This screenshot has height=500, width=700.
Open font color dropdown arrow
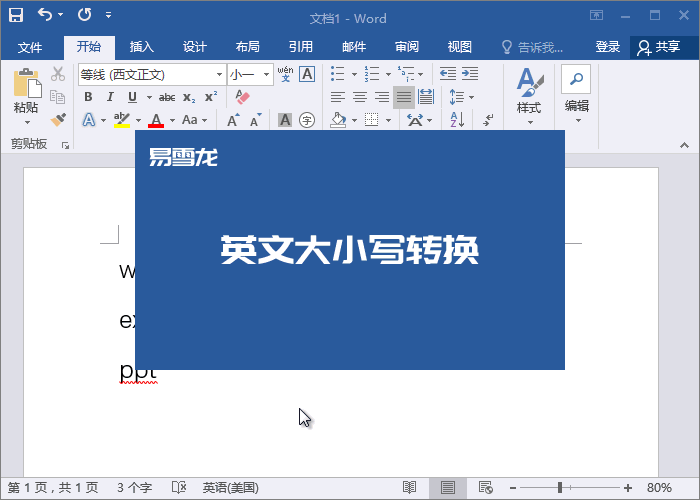[x=172, y=120]
